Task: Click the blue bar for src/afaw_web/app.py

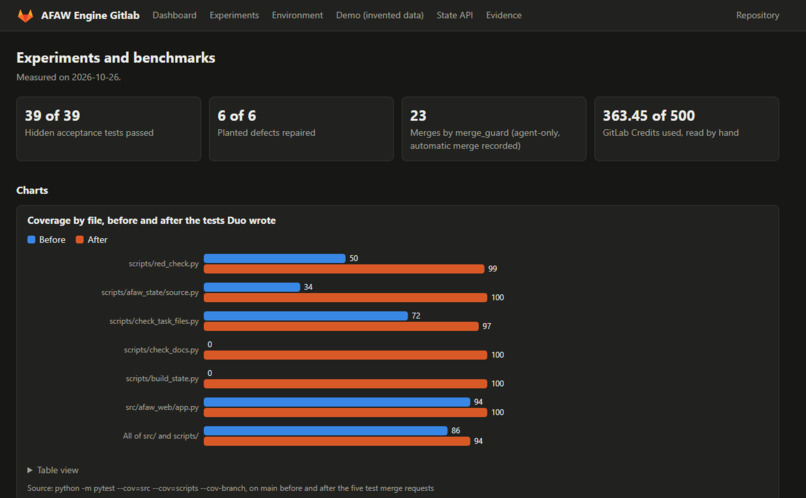Action: coord(337,402)
